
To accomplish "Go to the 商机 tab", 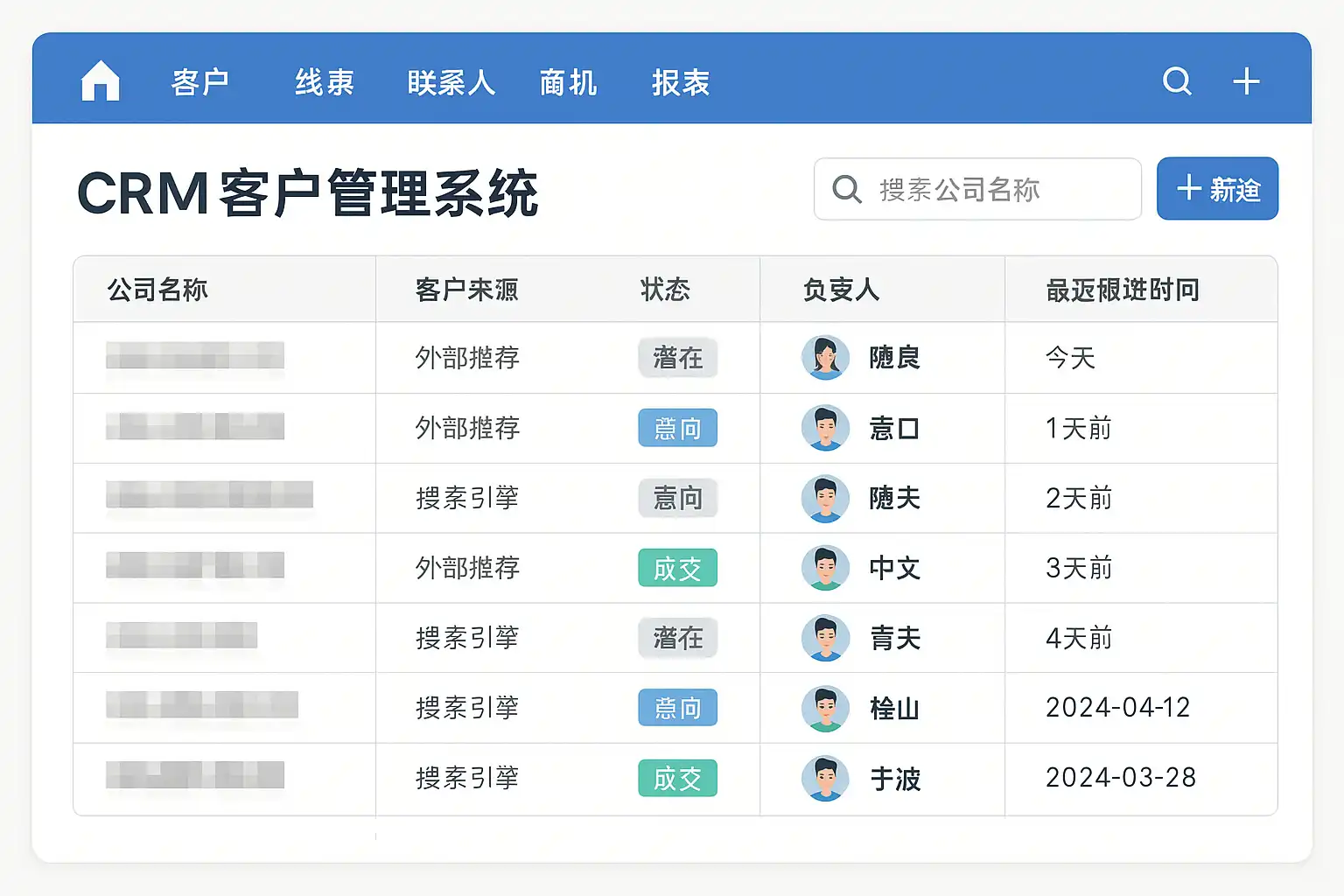I will tap(568, 82).
